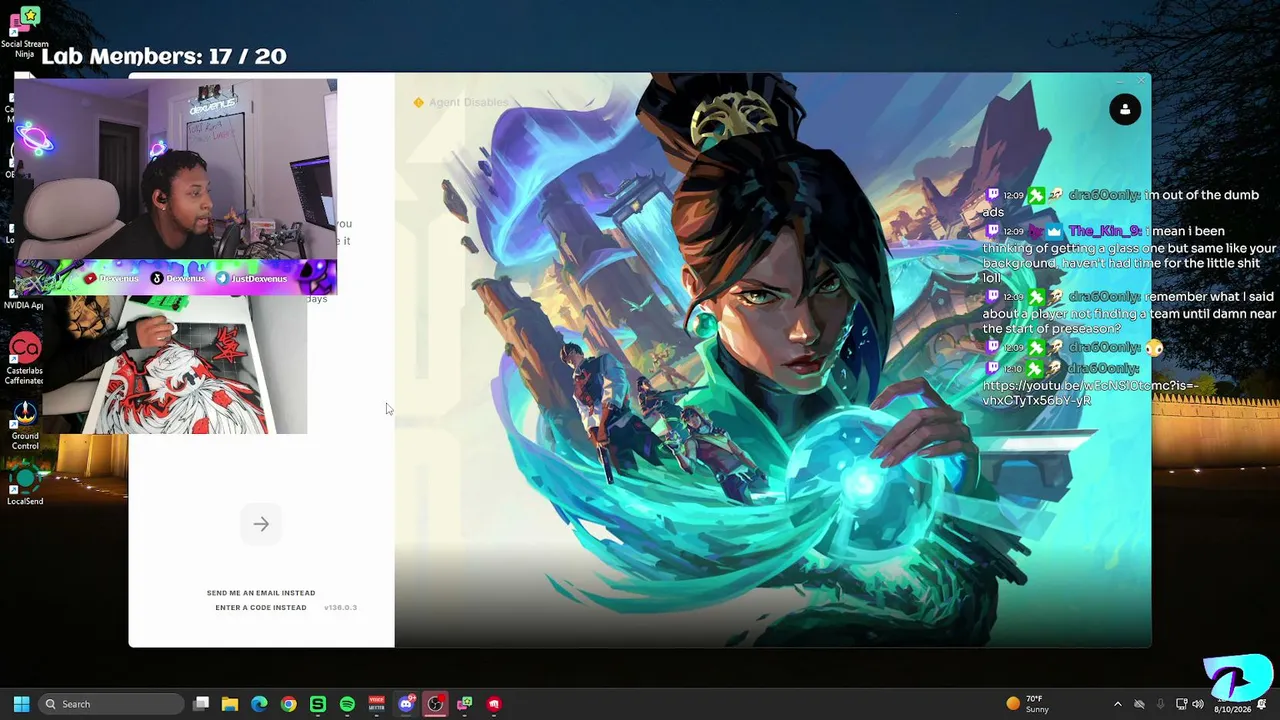Open the Windows Start menu
Image resolution: width=1280 pixels, height=720 pixels.
tap(21, 704)
